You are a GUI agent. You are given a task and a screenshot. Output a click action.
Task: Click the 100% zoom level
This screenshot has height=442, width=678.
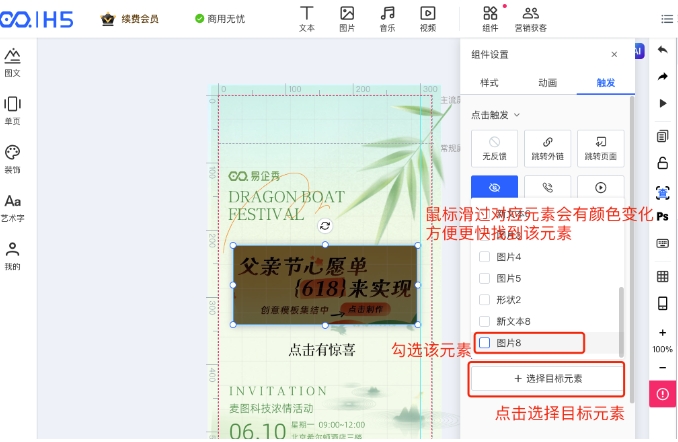pyautogui.click(x=662, y=349)
